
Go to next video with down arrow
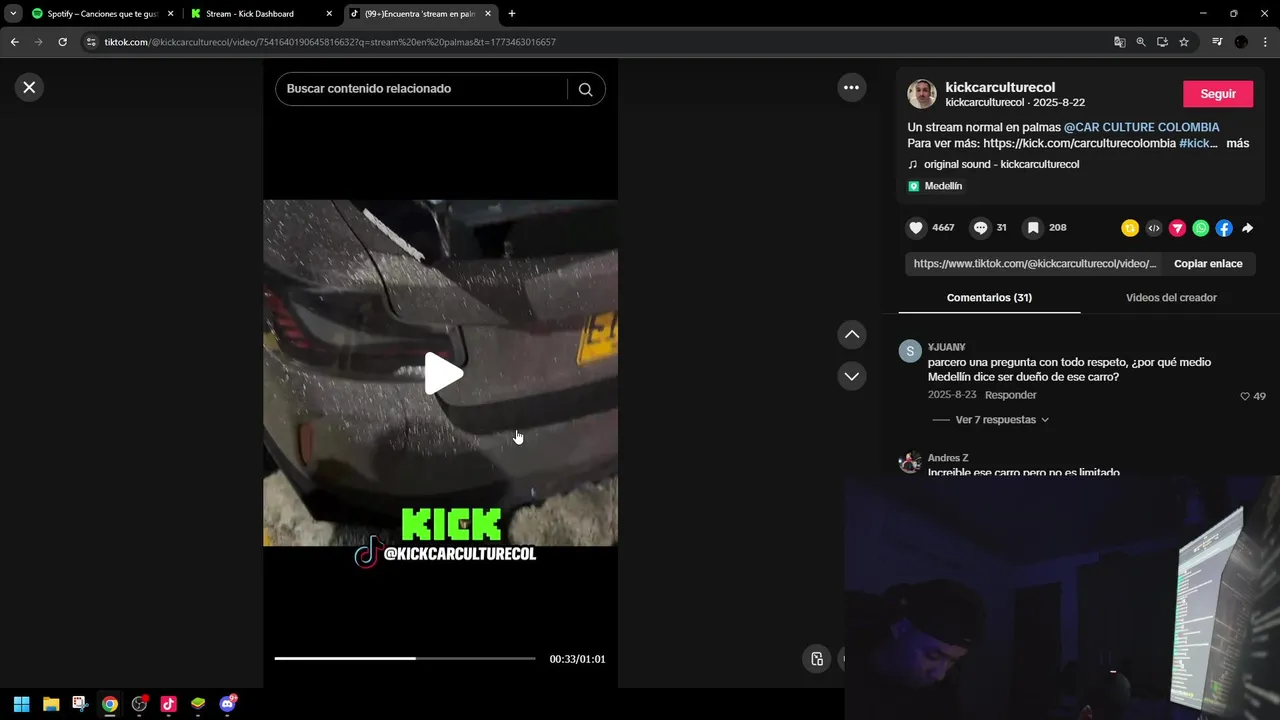(851, 376)
